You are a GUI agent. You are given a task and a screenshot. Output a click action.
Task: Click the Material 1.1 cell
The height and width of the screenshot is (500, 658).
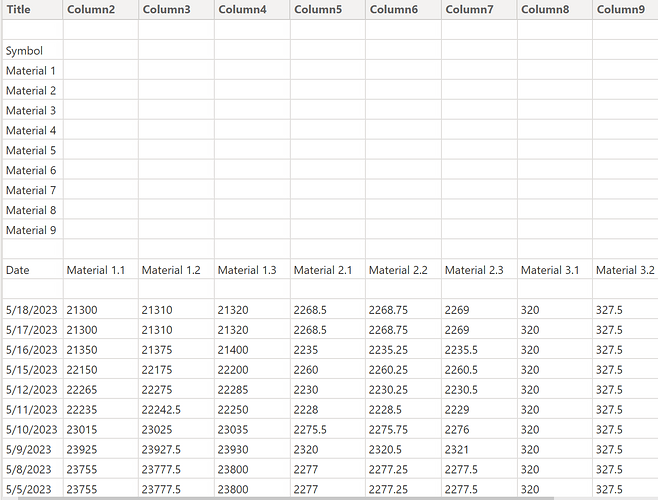point(101,270)
